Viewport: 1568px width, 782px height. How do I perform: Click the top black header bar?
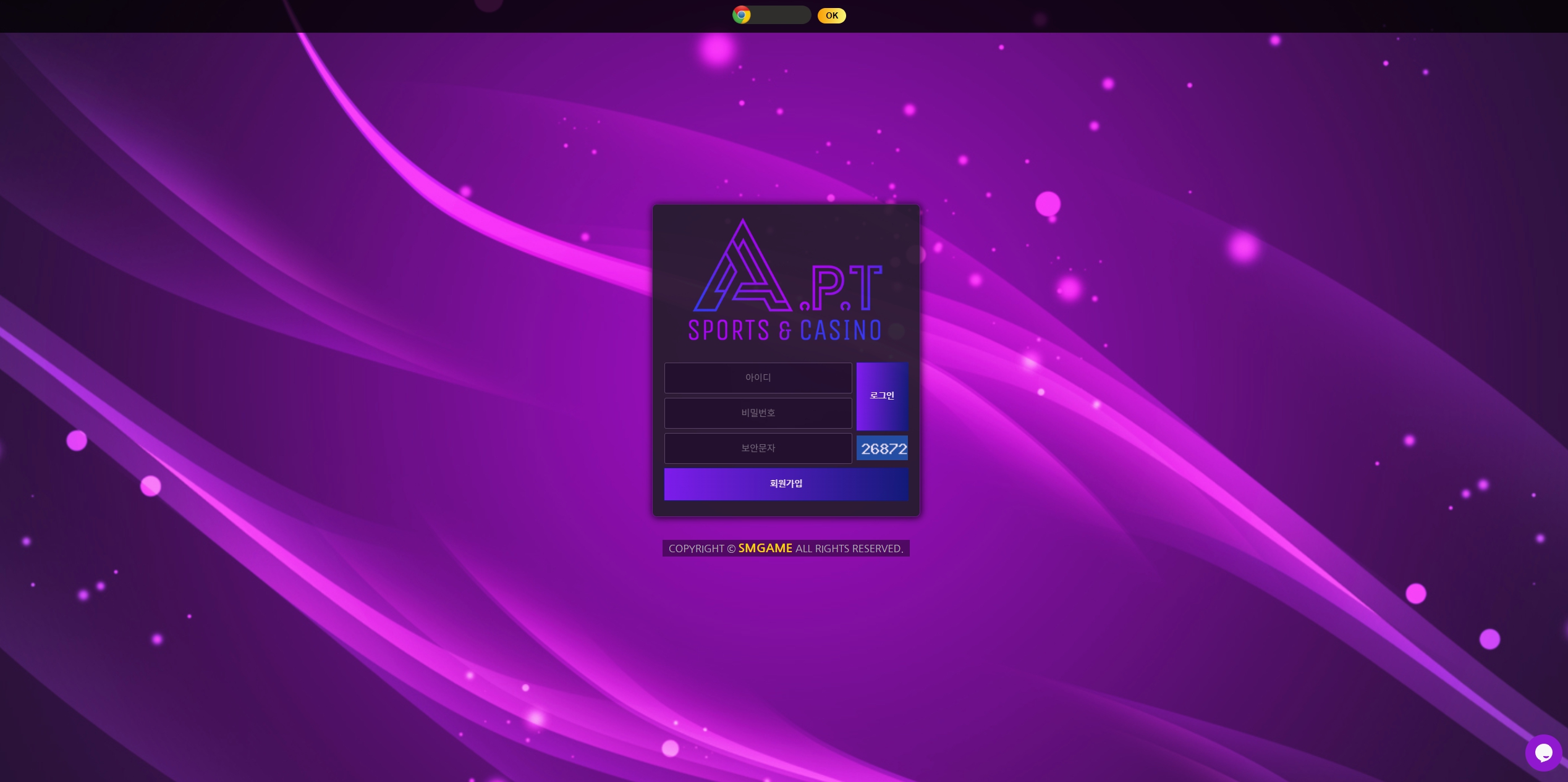pos(371,16)
